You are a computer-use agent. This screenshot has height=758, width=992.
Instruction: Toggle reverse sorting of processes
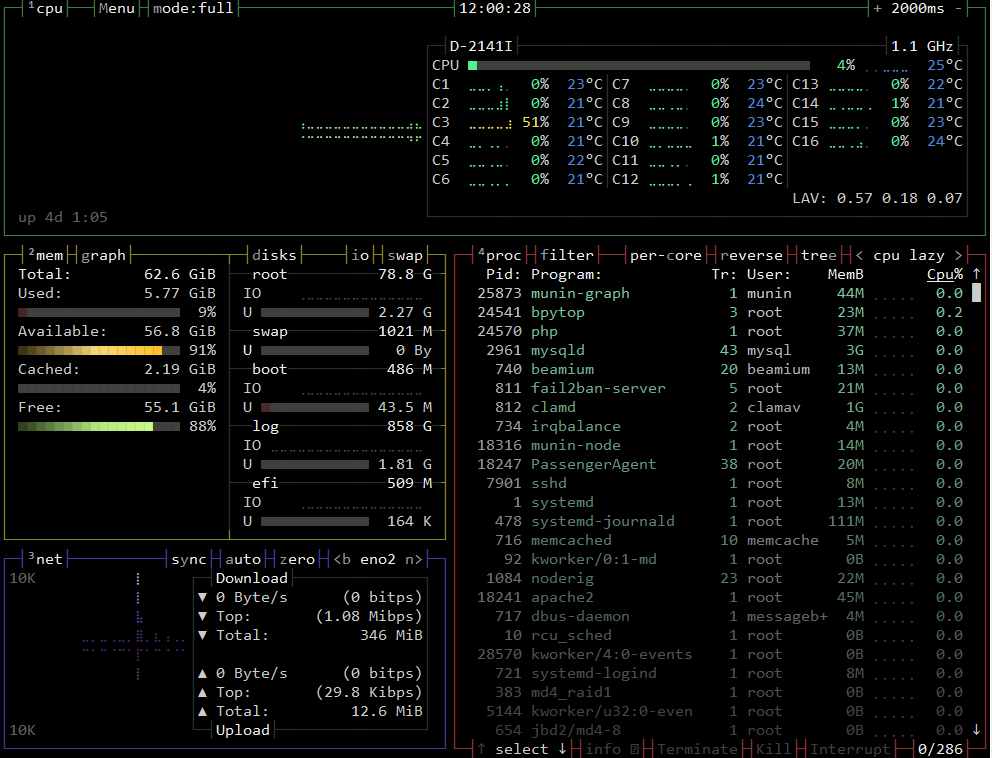pos(751,255)
